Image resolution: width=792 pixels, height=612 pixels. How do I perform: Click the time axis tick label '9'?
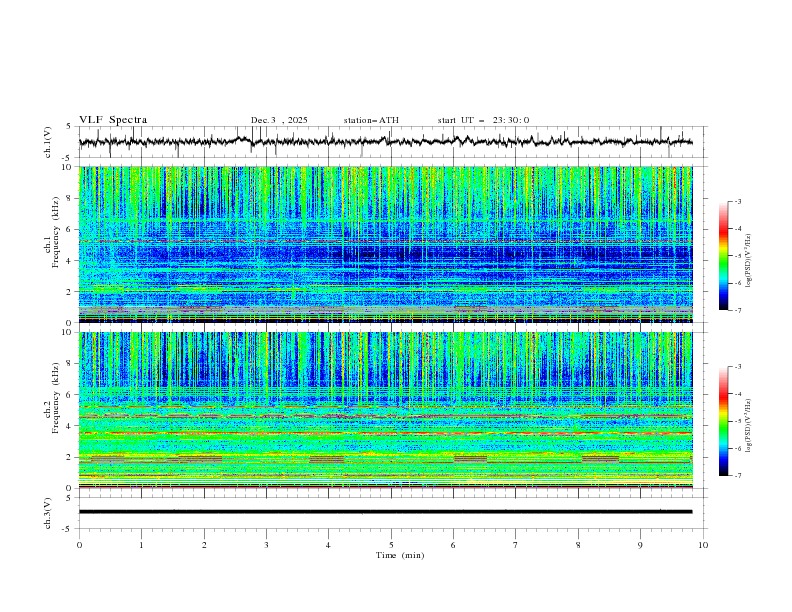[640, 545]
